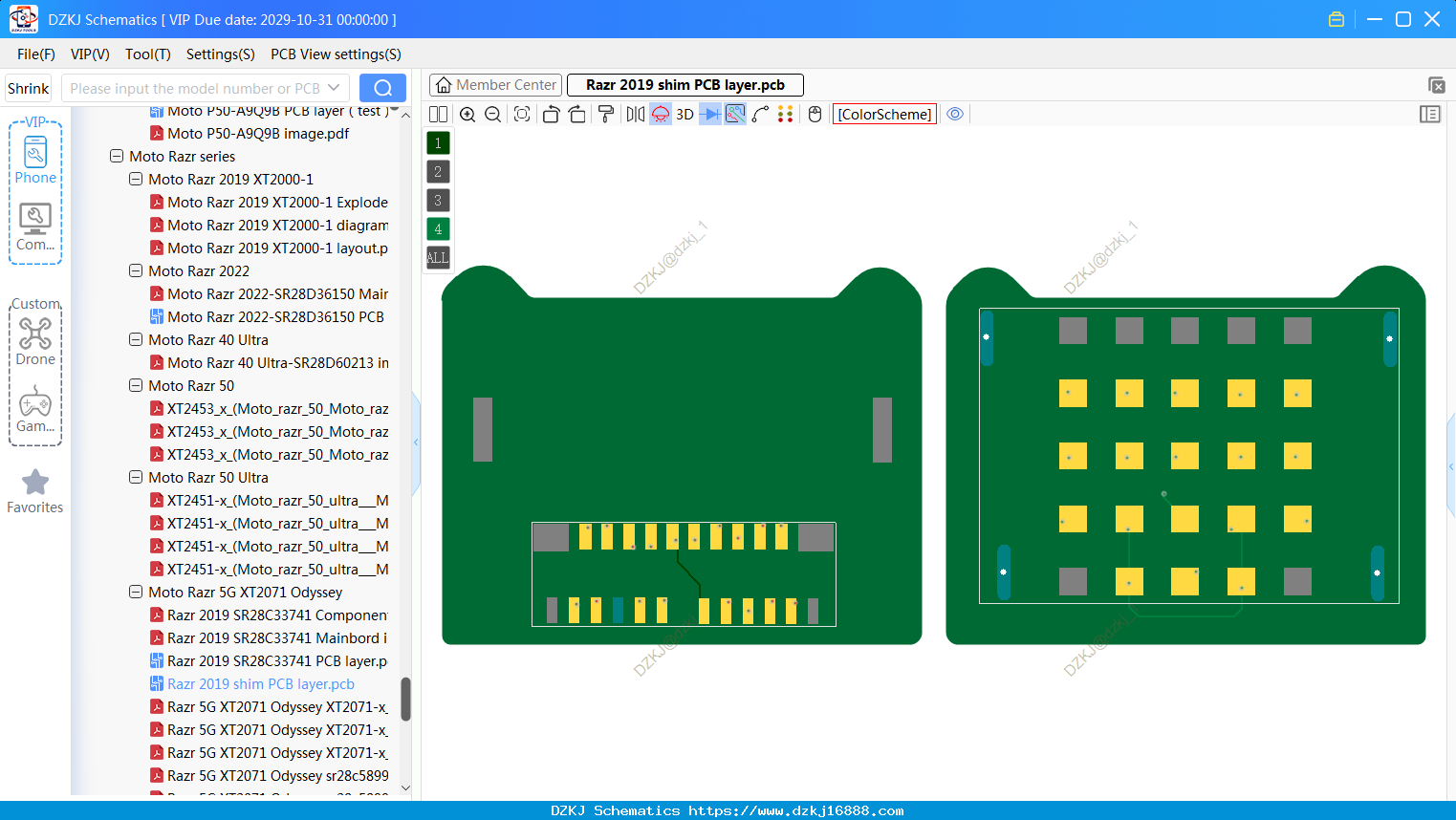This screenshot has height=820, width=1456.
Task: Open the colored dots options
Action: [x=786, y=115]
